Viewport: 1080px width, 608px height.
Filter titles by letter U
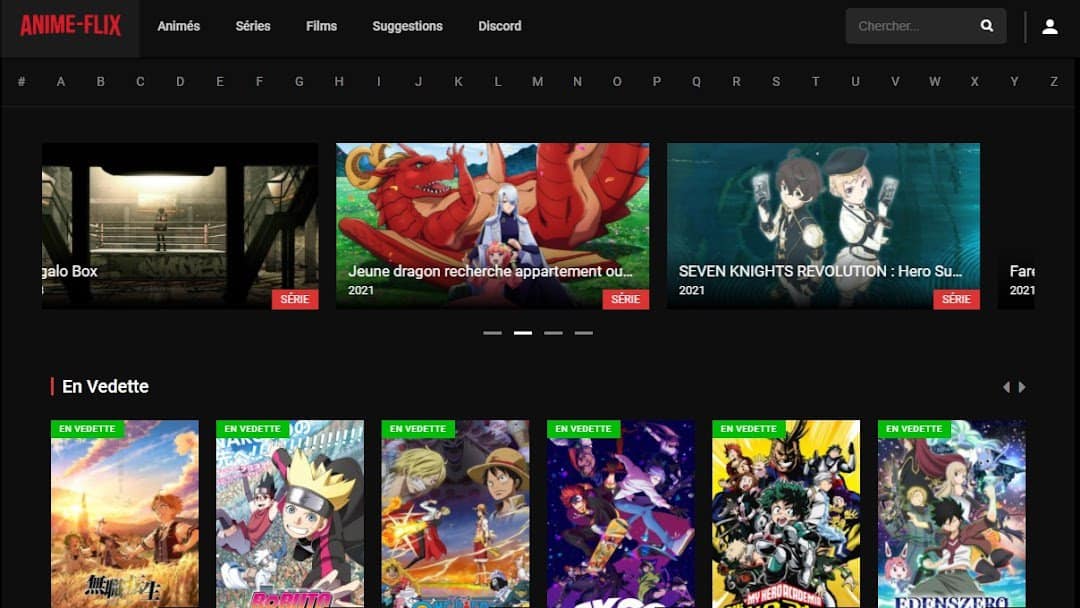pyautogui.click(x=855, y=81)
